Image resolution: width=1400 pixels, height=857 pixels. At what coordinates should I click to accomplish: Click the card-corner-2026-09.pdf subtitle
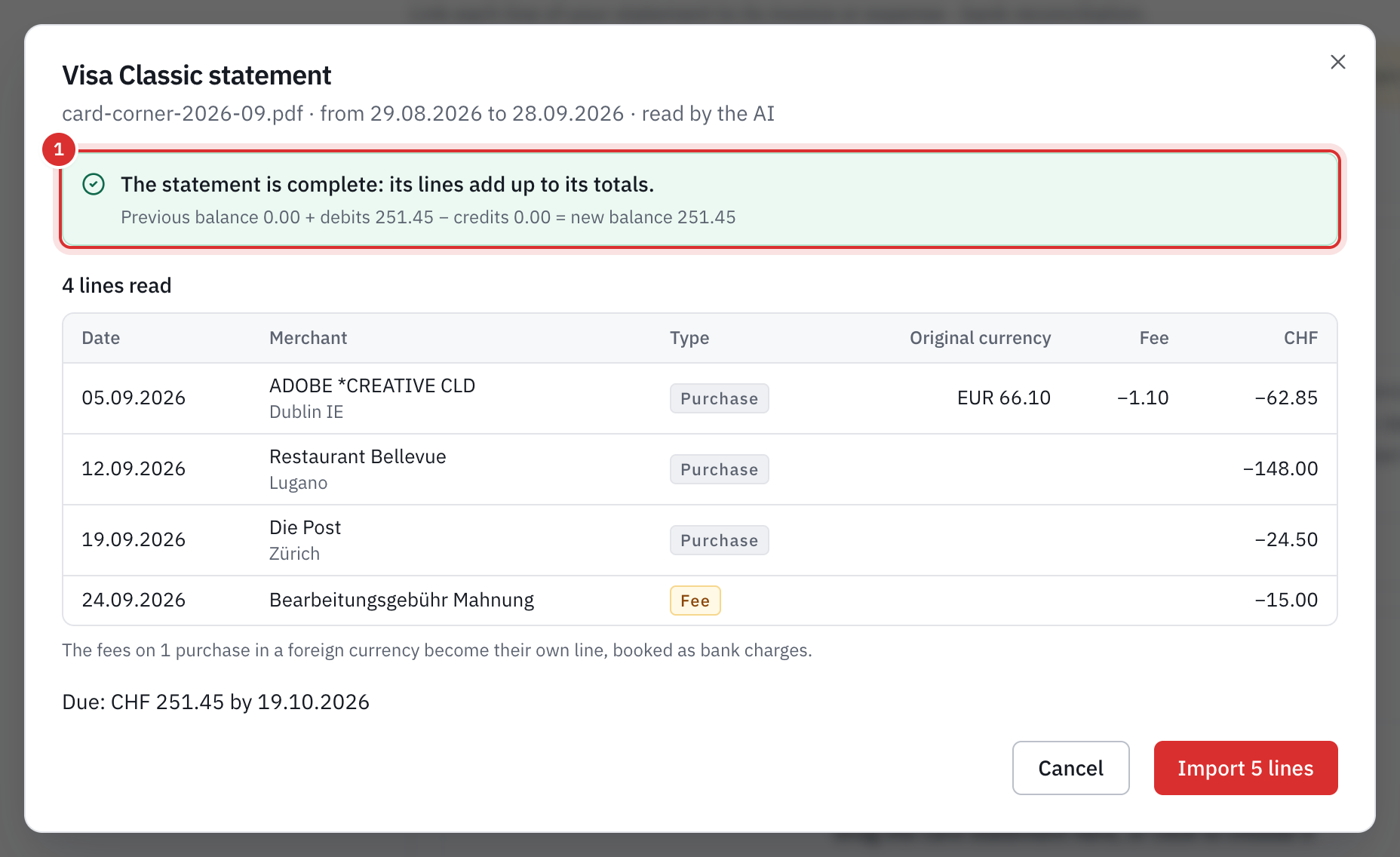tap(418, 113)
